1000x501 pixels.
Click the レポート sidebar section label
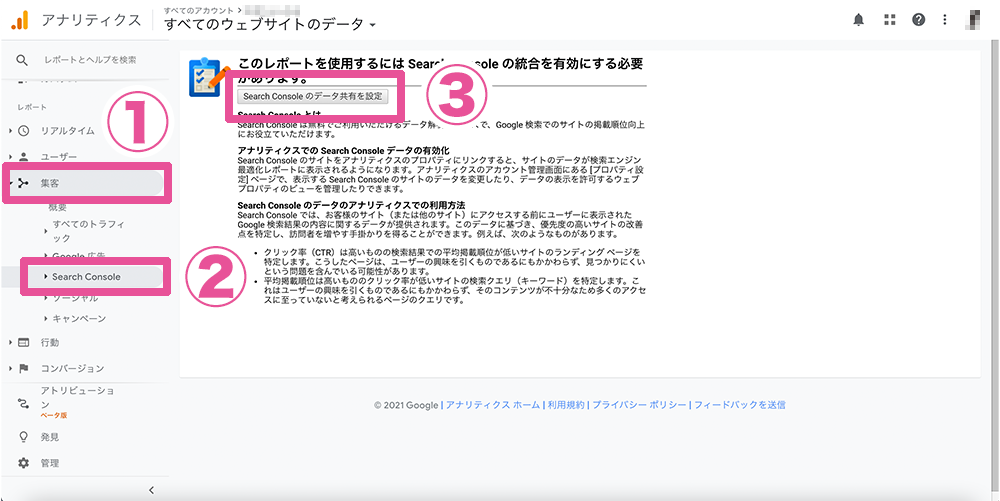pyautogui.click(x=32, y=107)
